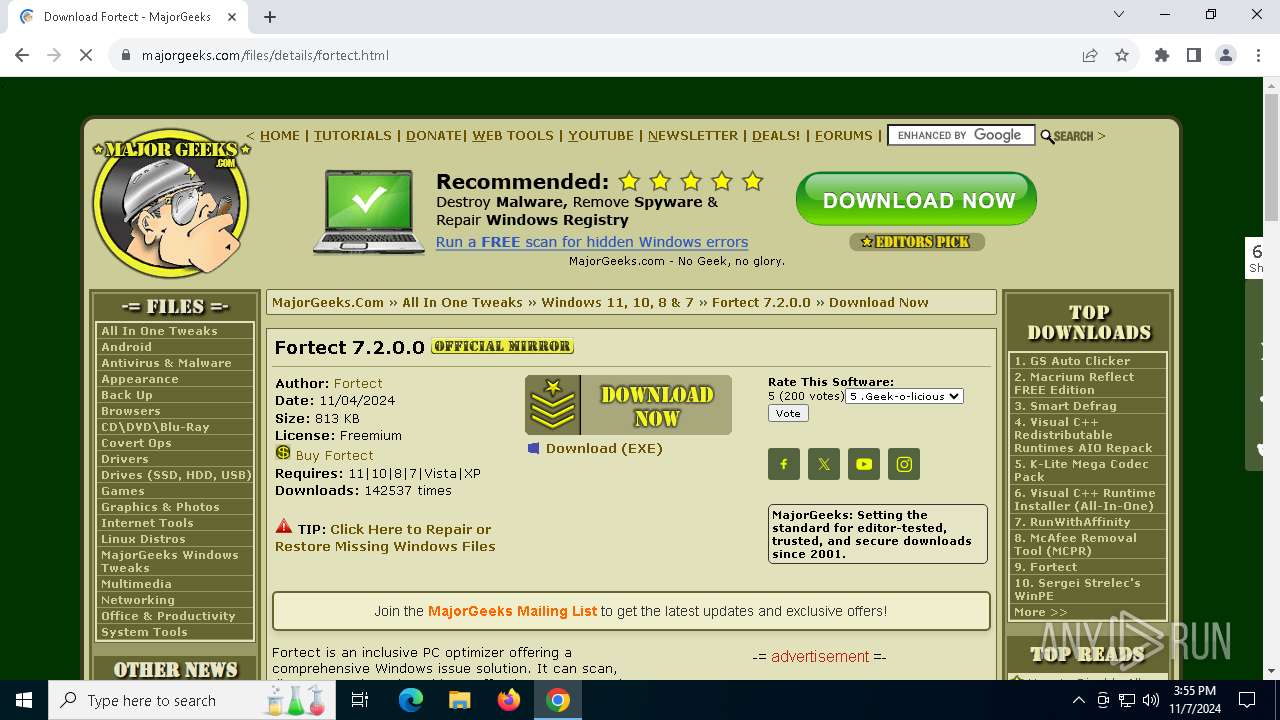Click More >> in Top Downloads
The height and width of the screenshot is (720, 1280).
pos(1040,612)
